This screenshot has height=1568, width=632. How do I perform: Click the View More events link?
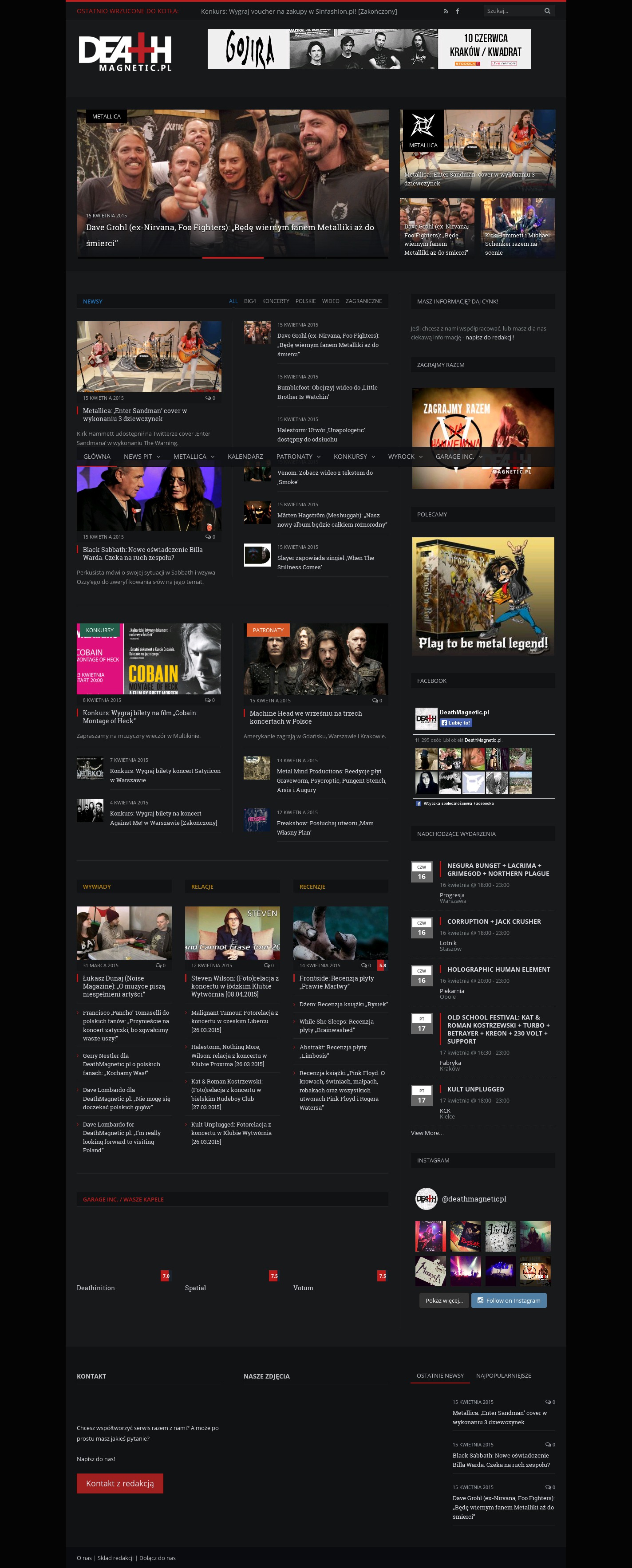tap(427, 1133)
